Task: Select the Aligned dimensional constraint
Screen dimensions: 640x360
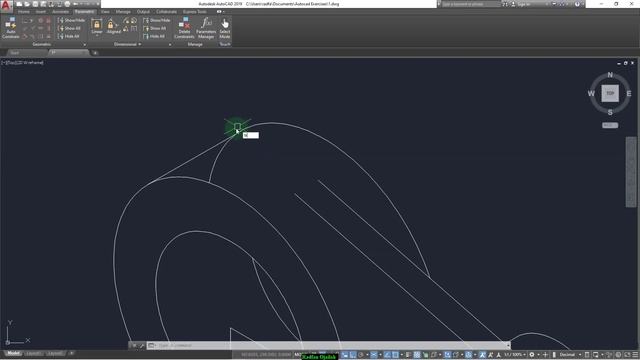Action: tap(113, 26)
